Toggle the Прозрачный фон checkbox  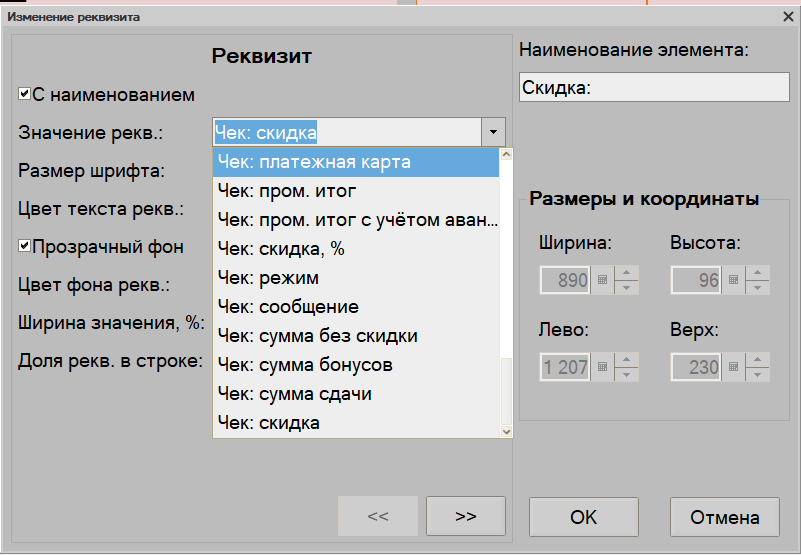coord(25,246)
